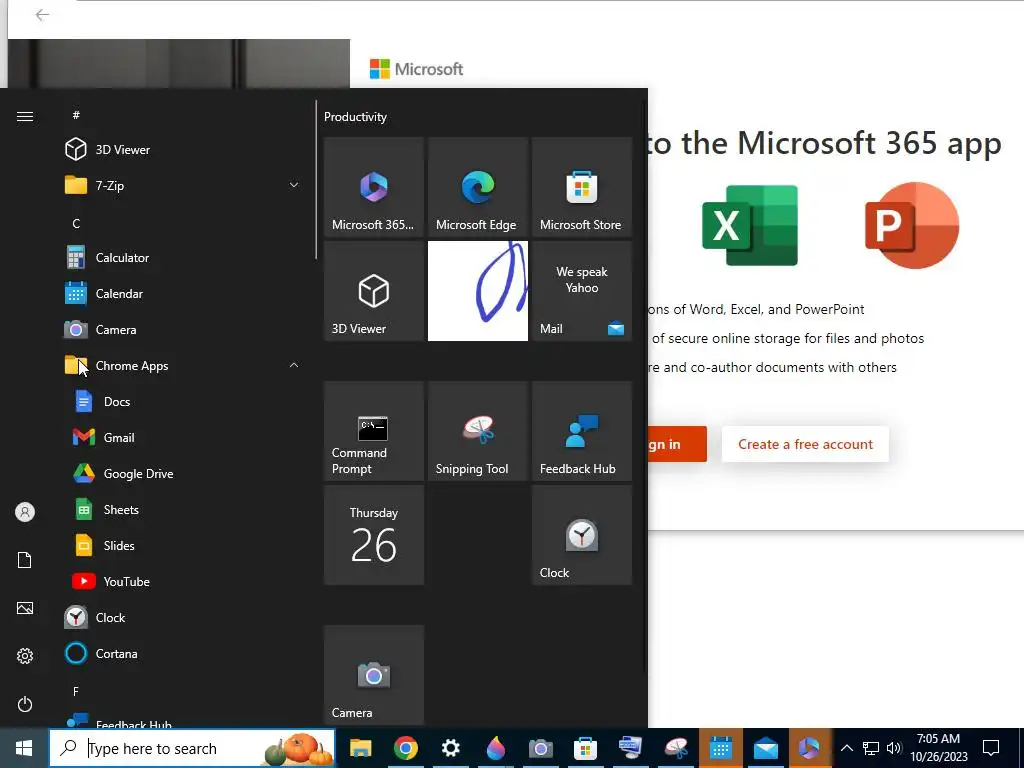Open Google Chrome from the taskbar

coord(406,748)
